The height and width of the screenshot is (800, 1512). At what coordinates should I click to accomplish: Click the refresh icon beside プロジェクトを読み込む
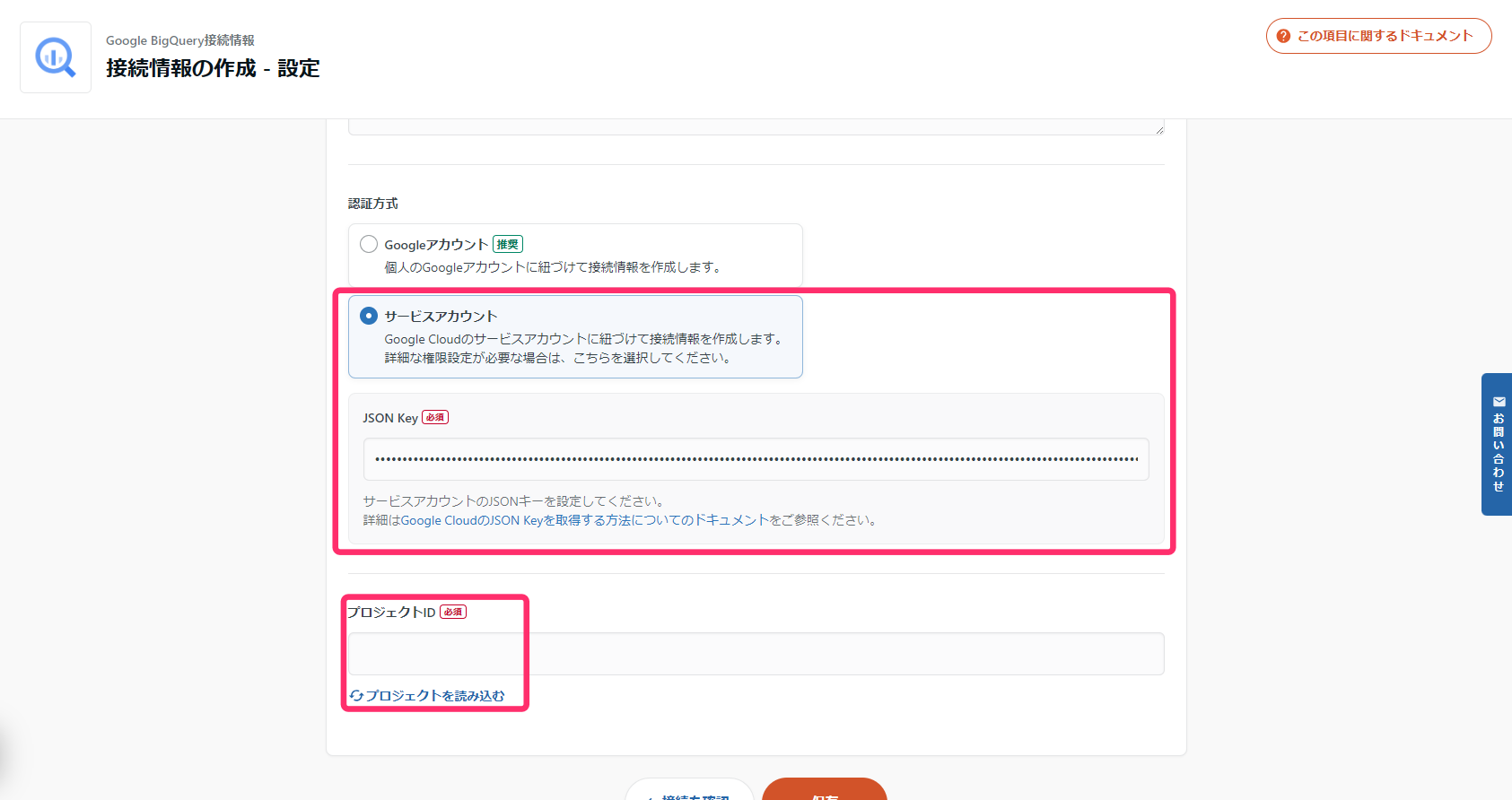pos(356,696)
